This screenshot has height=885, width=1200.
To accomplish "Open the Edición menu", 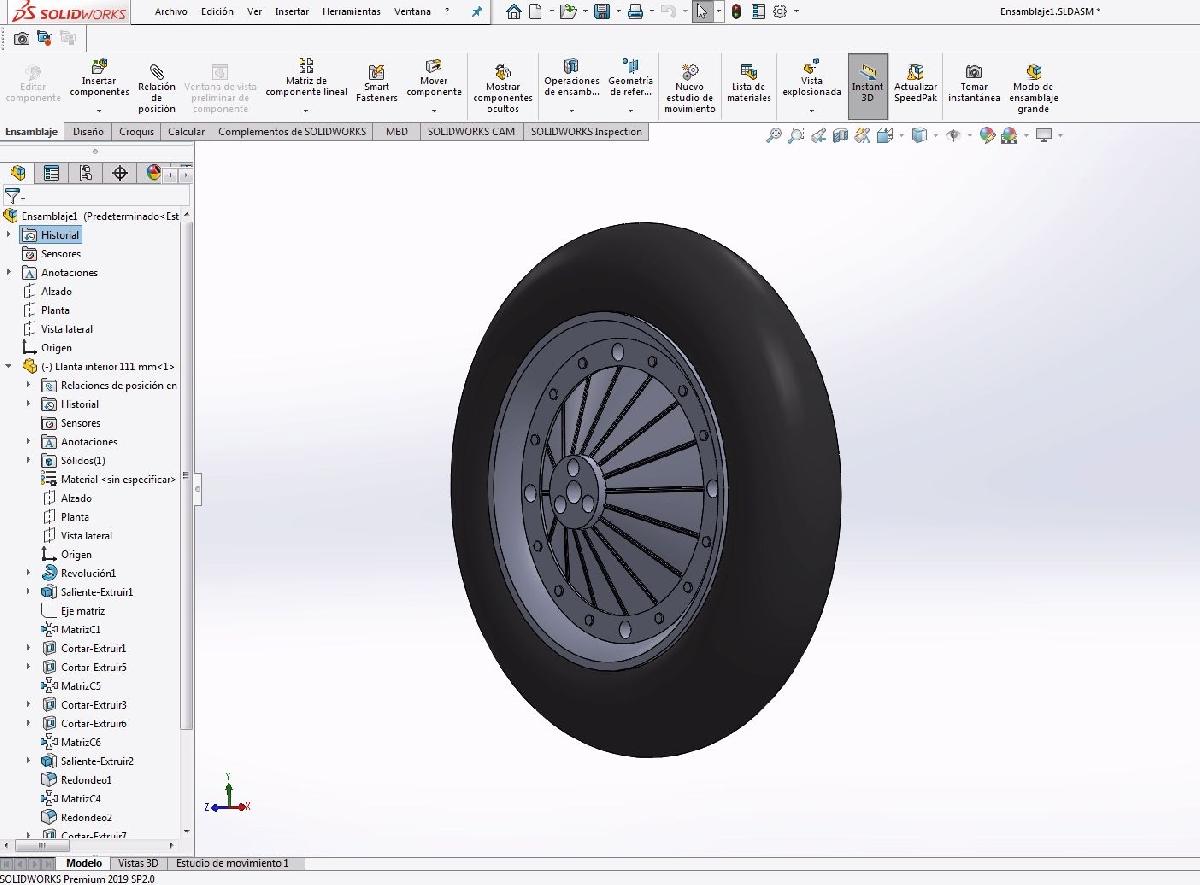I will pyautogui.click(x=217, y=12).
